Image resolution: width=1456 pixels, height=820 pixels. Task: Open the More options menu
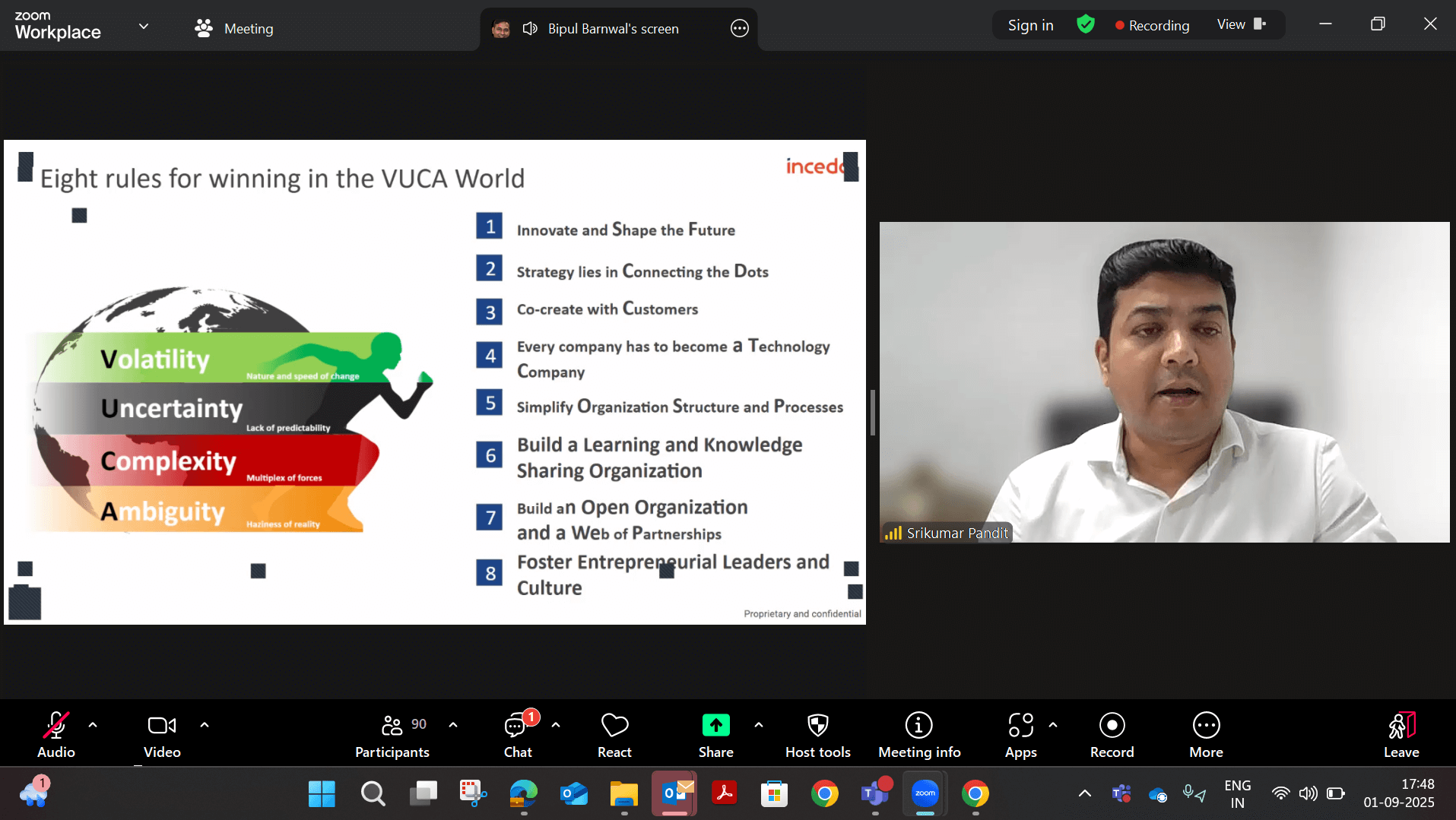click(1206, 734)
